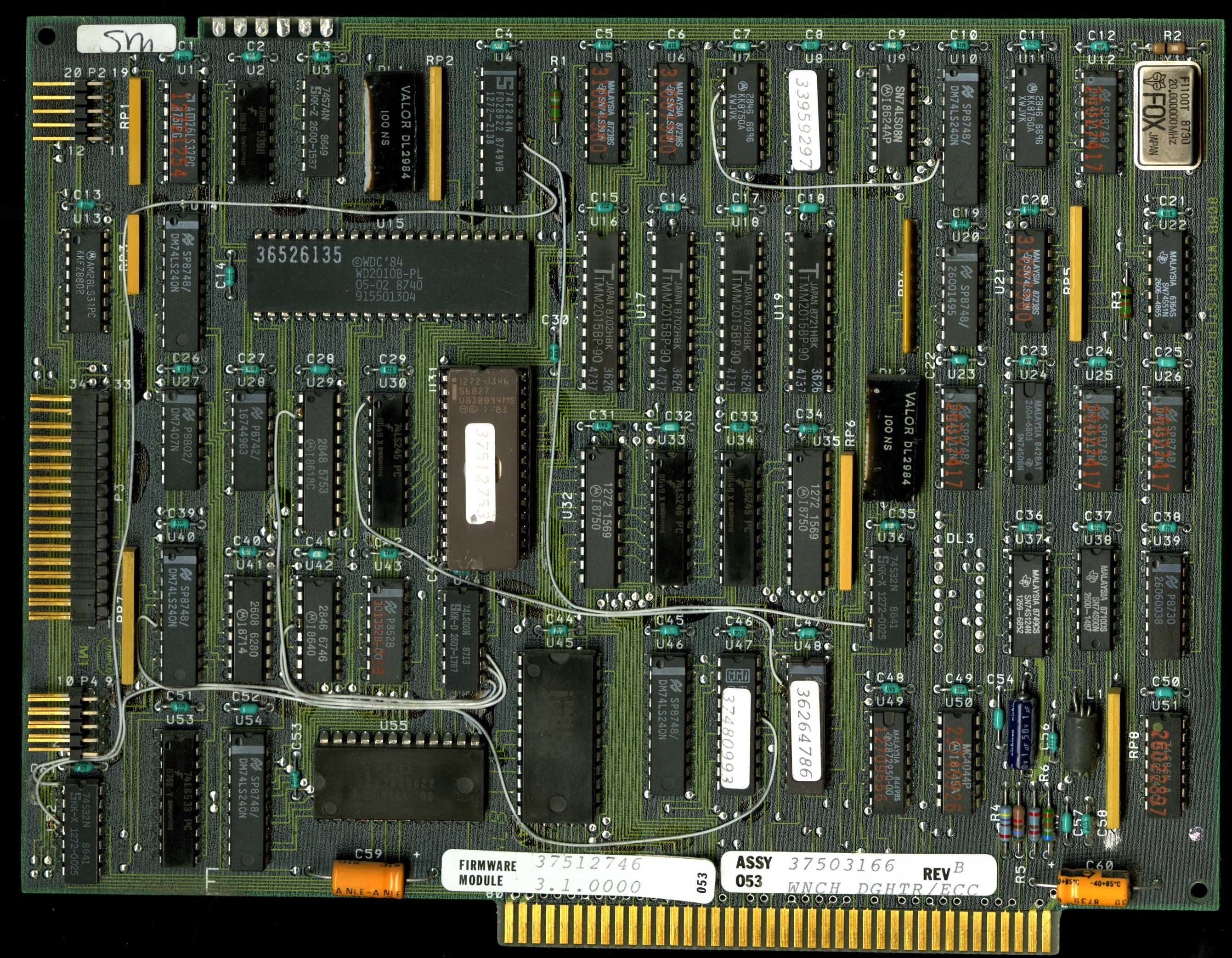Click the yellow RP2 resistor pack
Screen dimensions: 1232x958
point(435,133)
